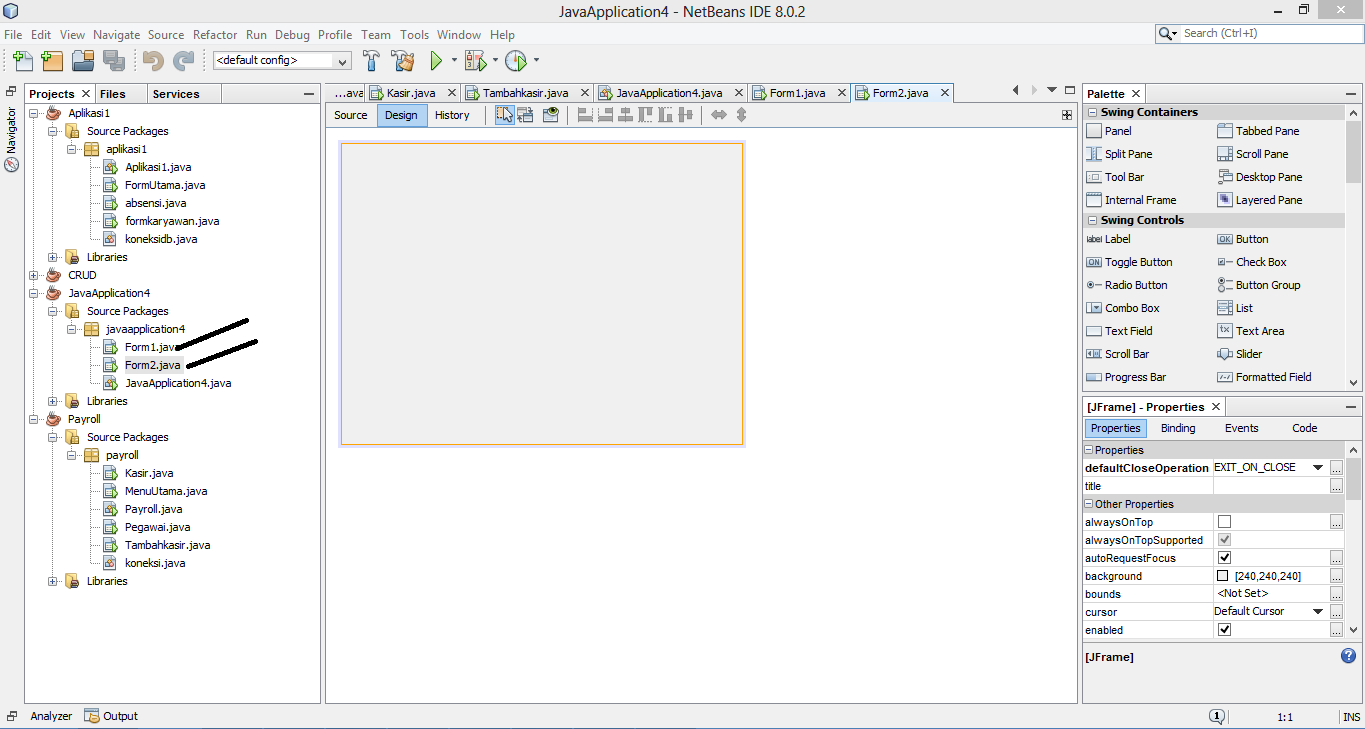Image resolution: width=1365 pixels, height=729 pixels.
Task: Open the Refactor menu
Action: (215, 34)
